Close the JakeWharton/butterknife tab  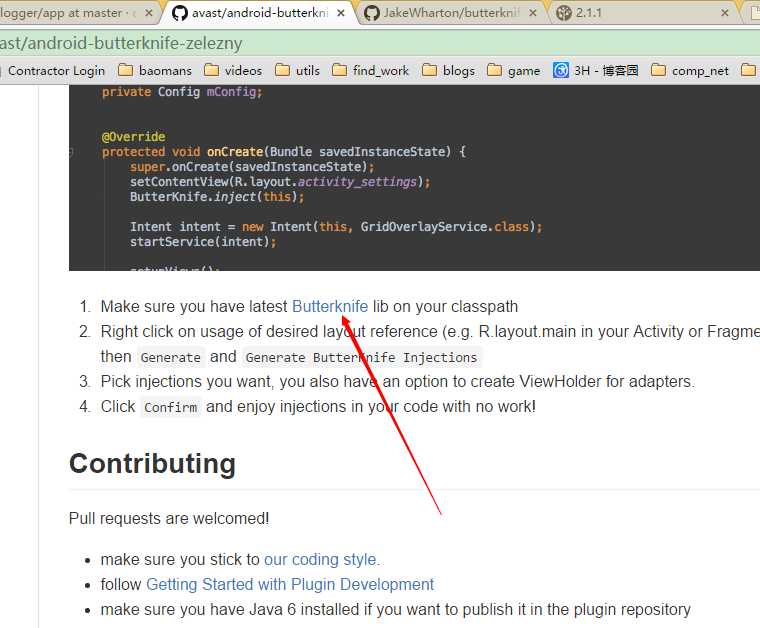(533, 13)
